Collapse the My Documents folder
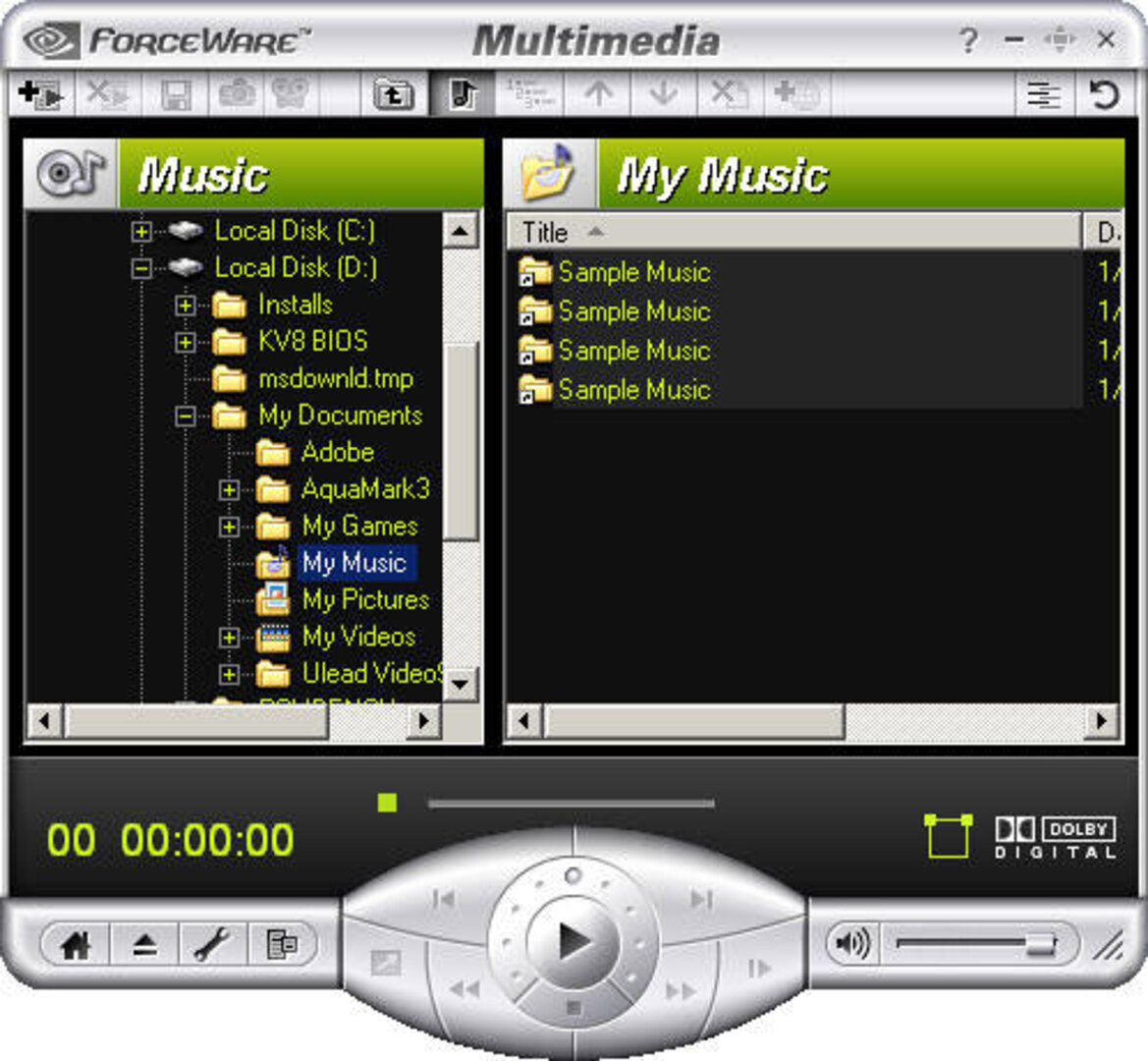Viewport: 1148px width, 1061px height. coord(186,416)
